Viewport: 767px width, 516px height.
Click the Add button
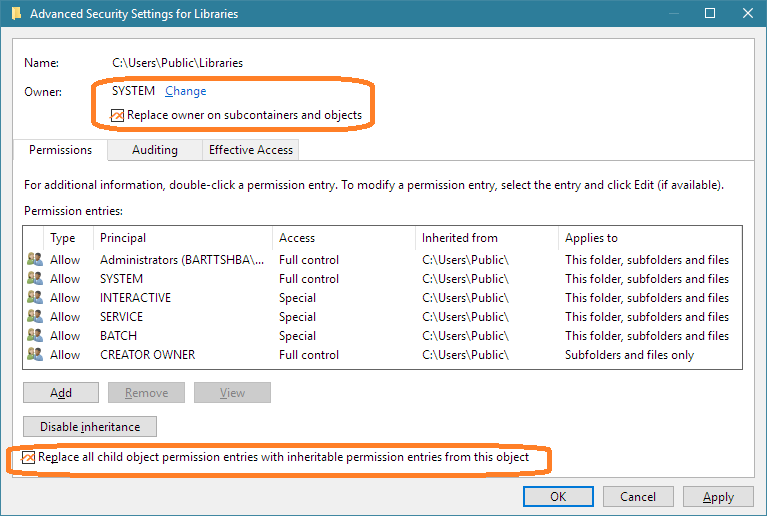(x=61, y=393)
